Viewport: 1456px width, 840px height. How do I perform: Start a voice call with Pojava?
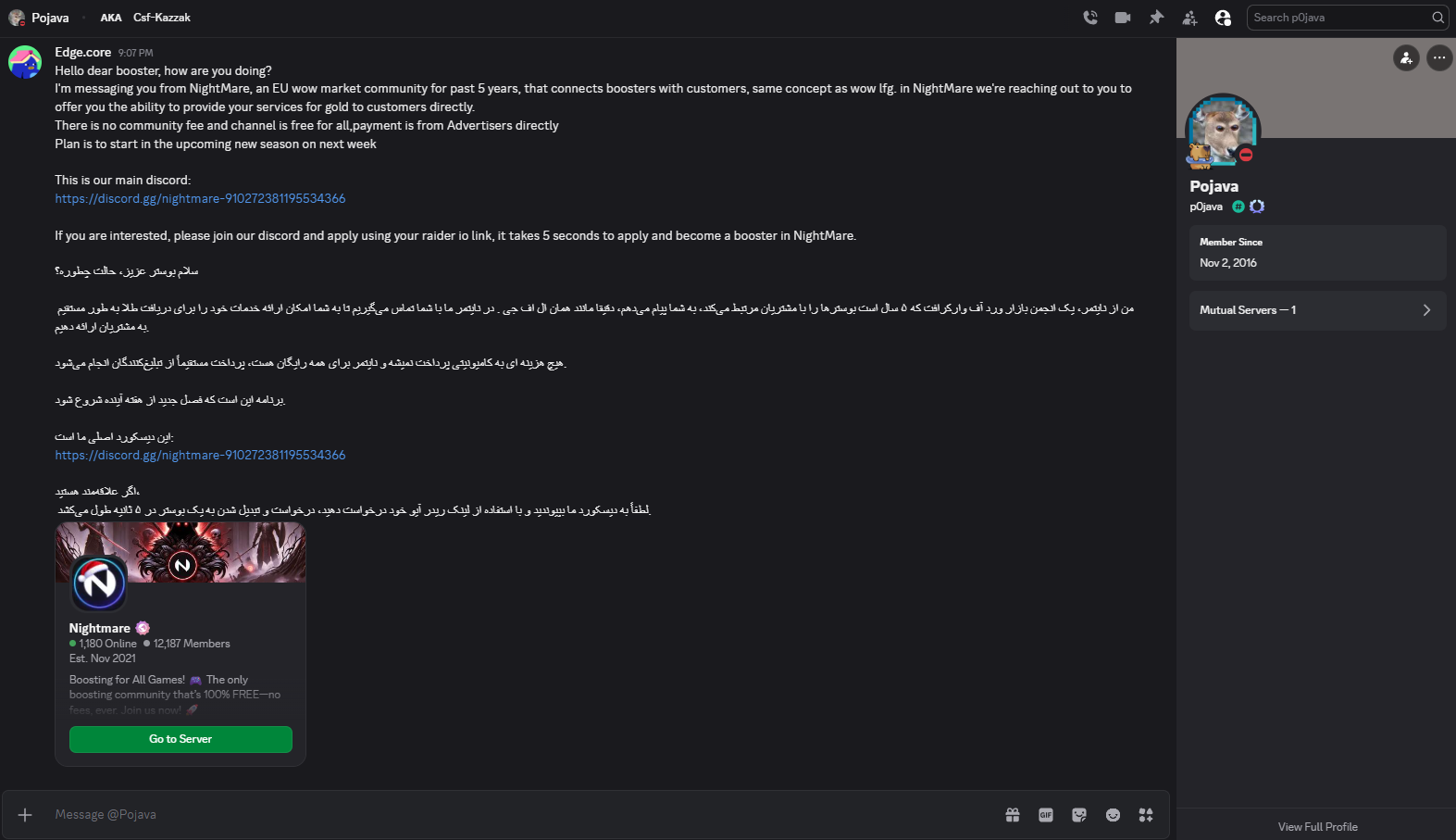(1090, 18)
